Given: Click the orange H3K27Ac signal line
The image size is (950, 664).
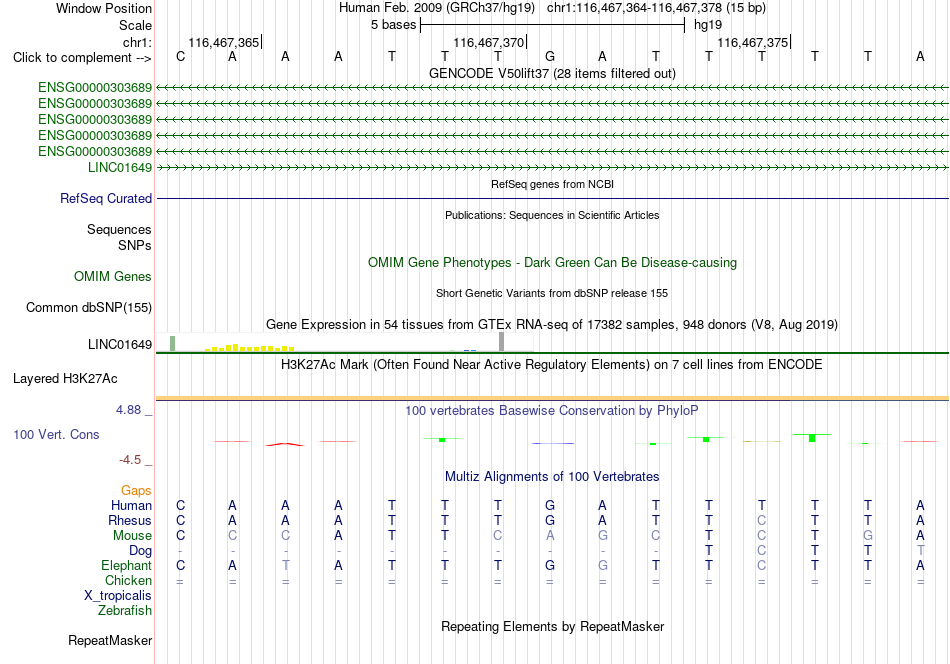Looking at the screenshot, I should (553, 398).
